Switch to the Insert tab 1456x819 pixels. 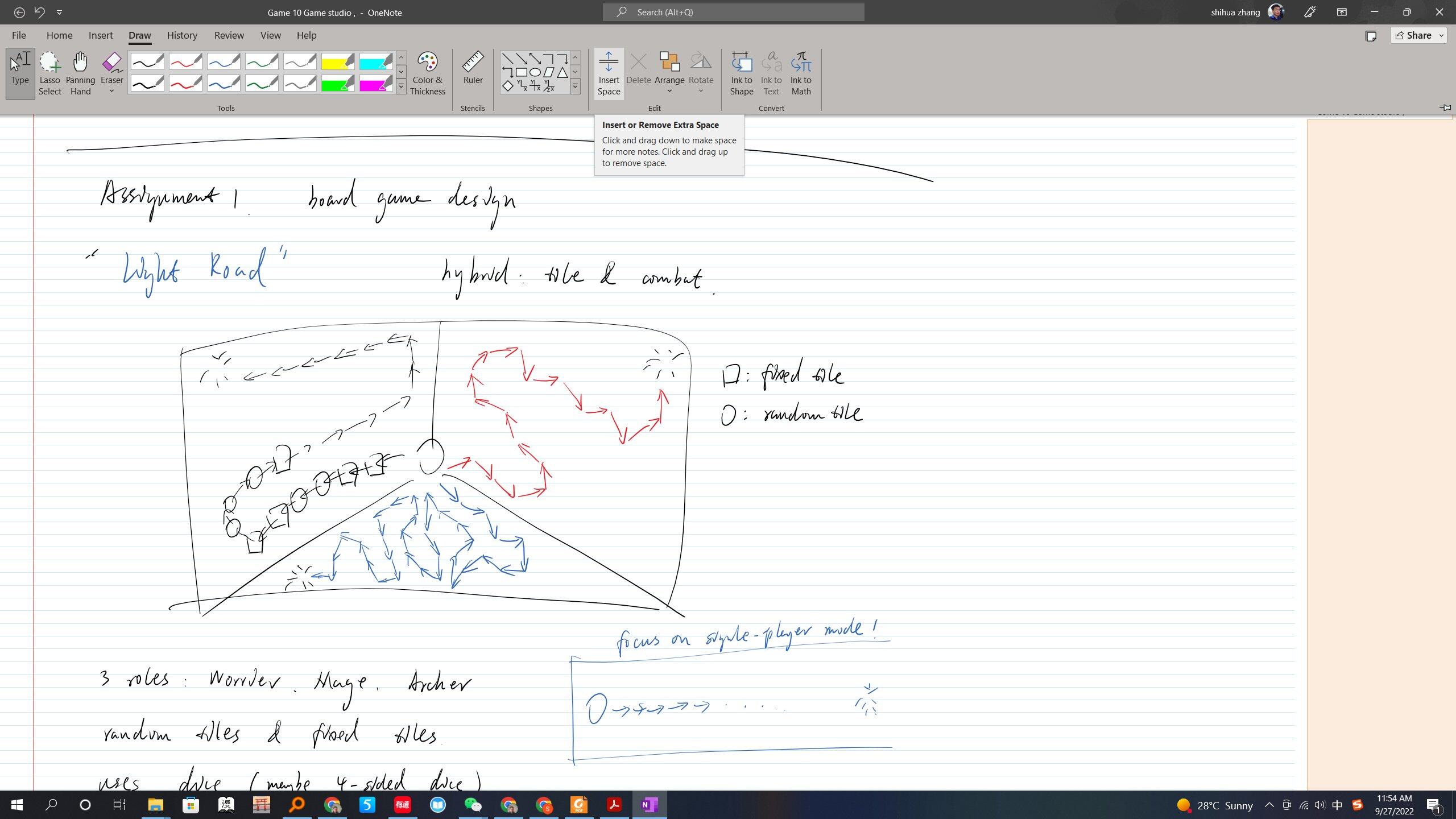(100, 35)
